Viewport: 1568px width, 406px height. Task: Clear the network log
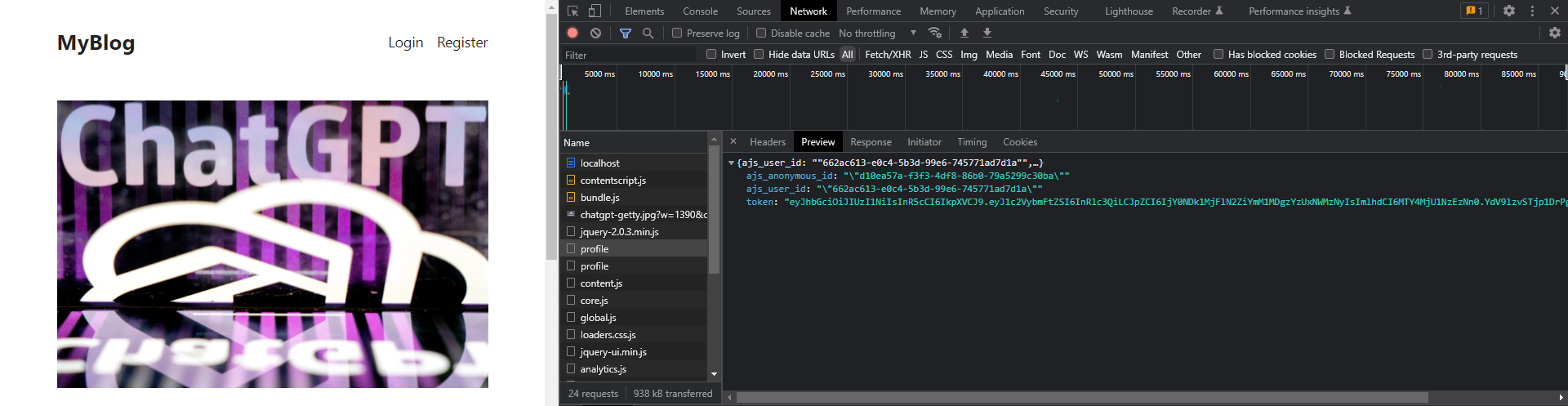[x=595, y=33]
